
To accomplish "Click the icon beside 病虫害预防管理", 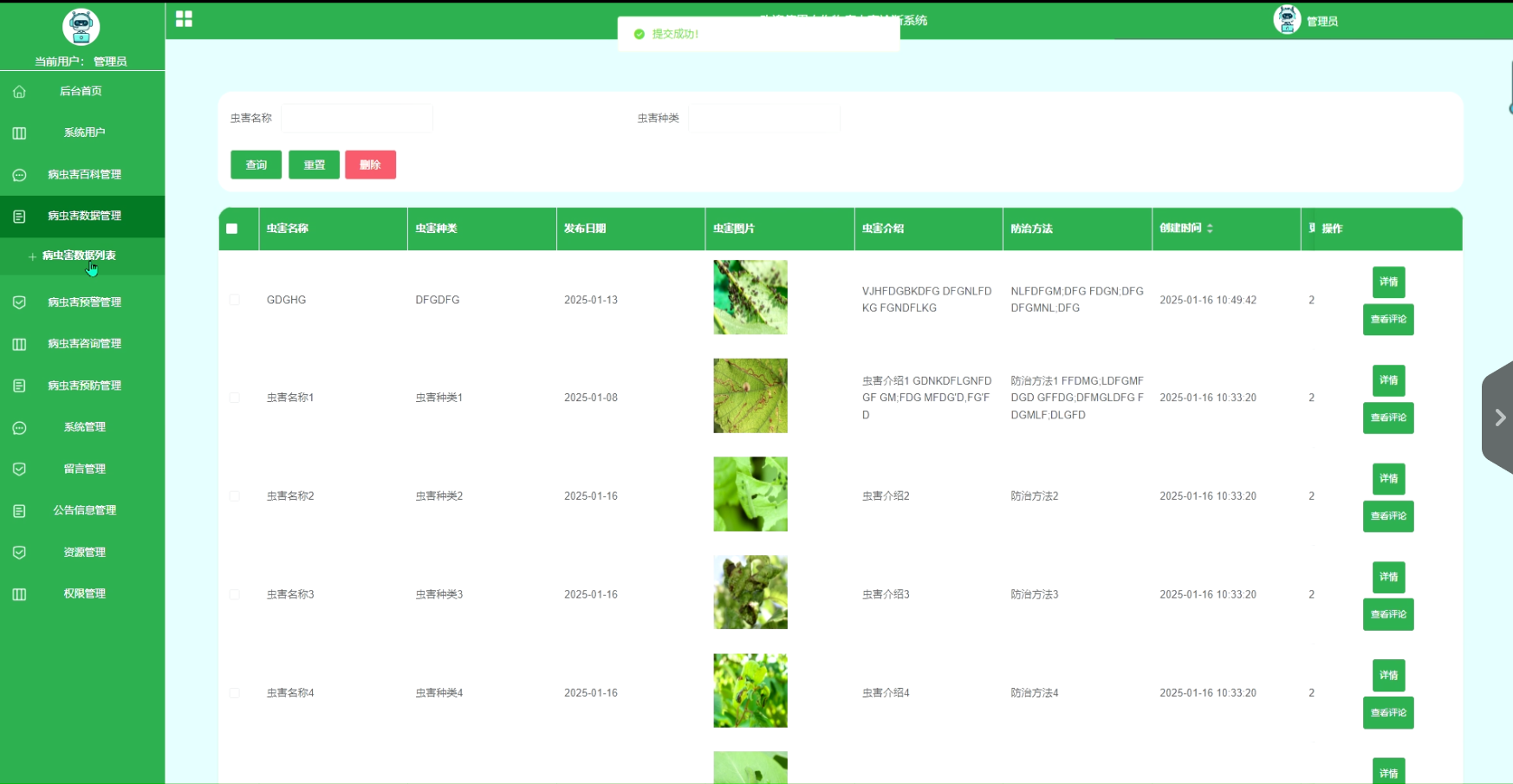I will pos(19,386).
